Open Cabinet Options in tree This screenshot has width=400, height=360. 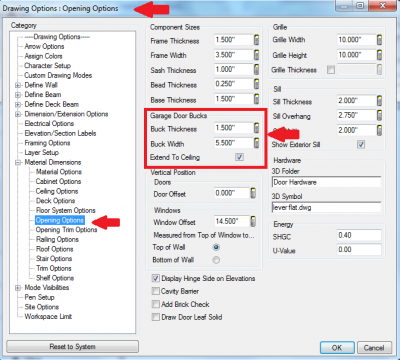(x=58, y=182)
